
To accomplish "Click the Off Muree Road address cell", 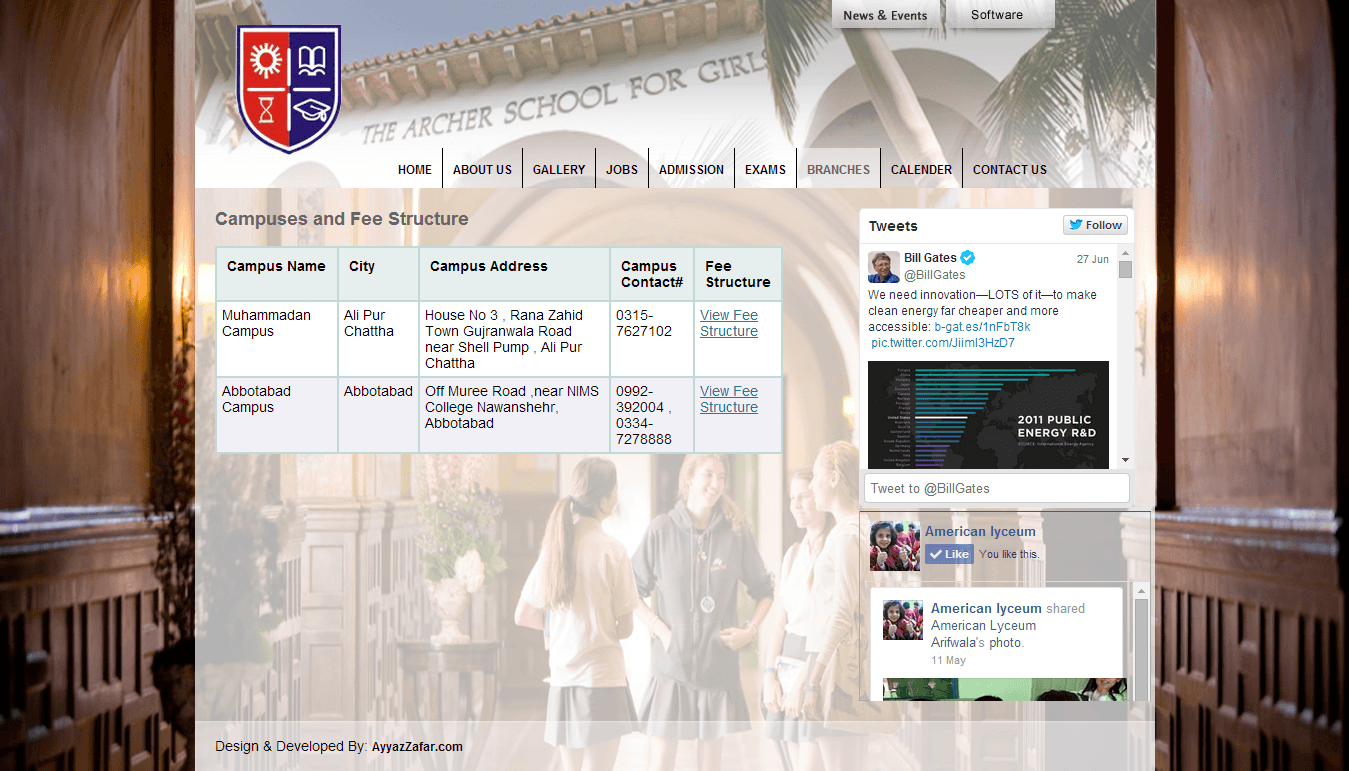I will (514, 415).
